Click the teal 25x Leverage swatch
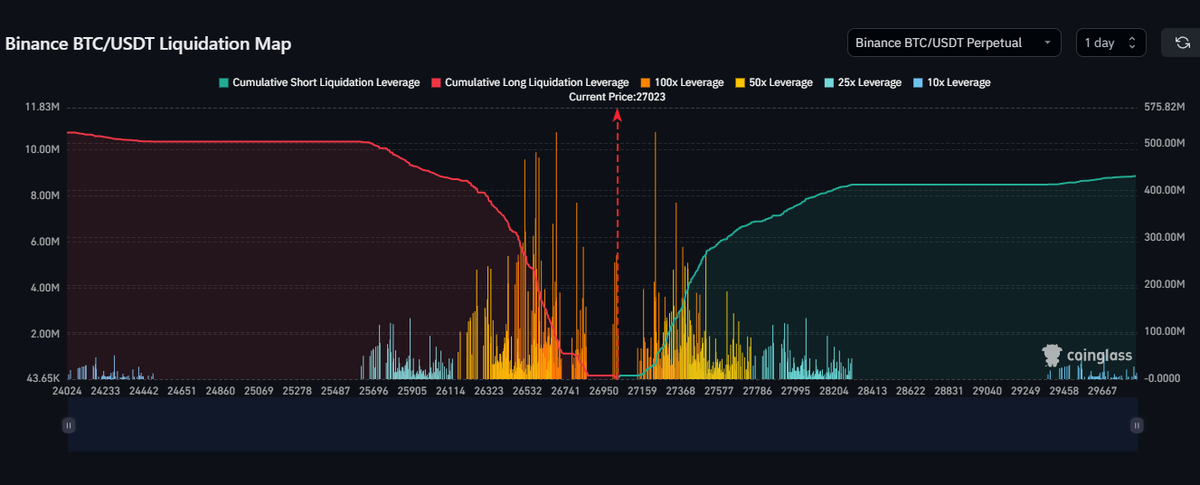Image resolution: width=1200 pixels, height=485 pixels. 829,82
